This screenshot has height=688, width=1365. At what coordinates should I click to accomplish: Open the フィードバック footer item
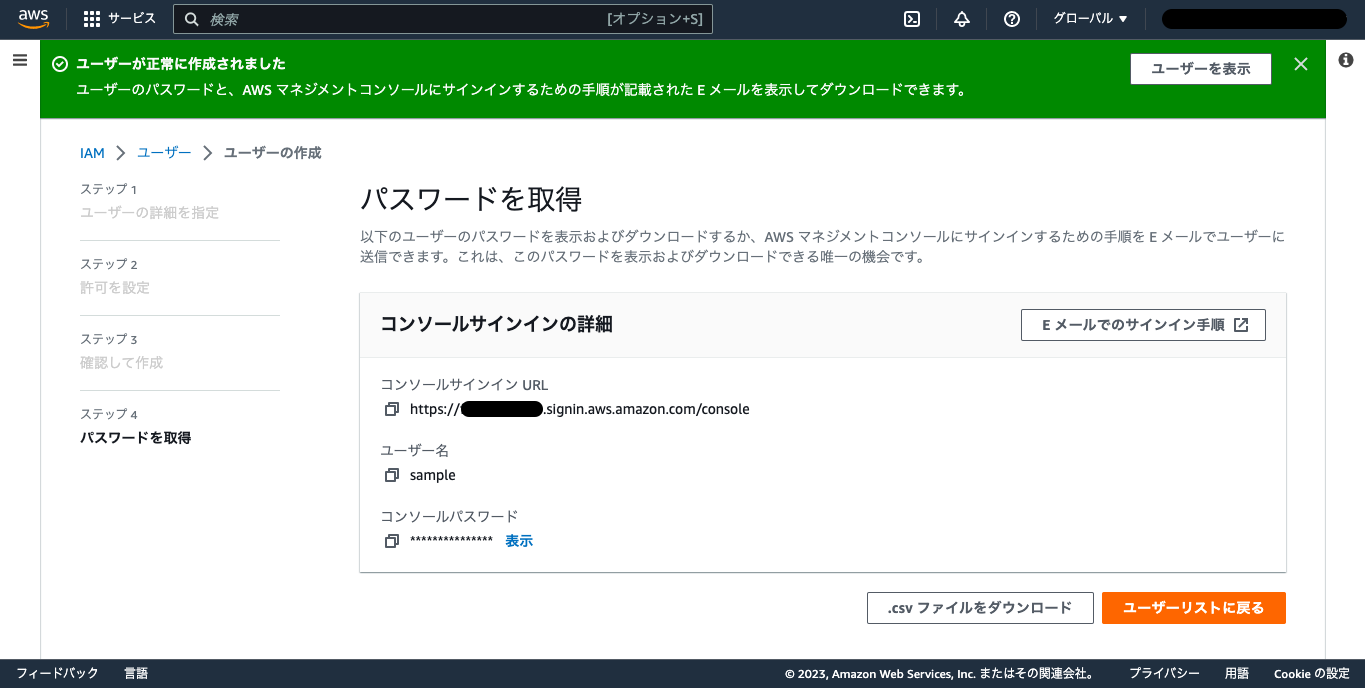pyautogui.click(x=57, y=673)
